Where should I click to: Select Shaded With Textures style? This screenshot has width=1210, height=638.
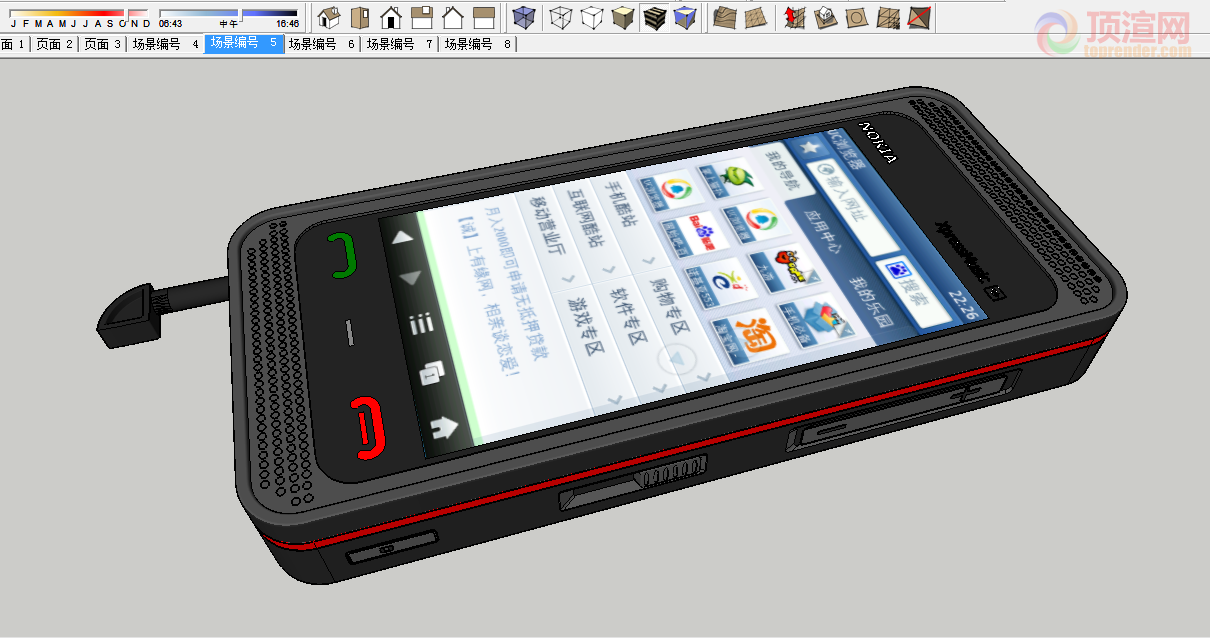(654, 17)
